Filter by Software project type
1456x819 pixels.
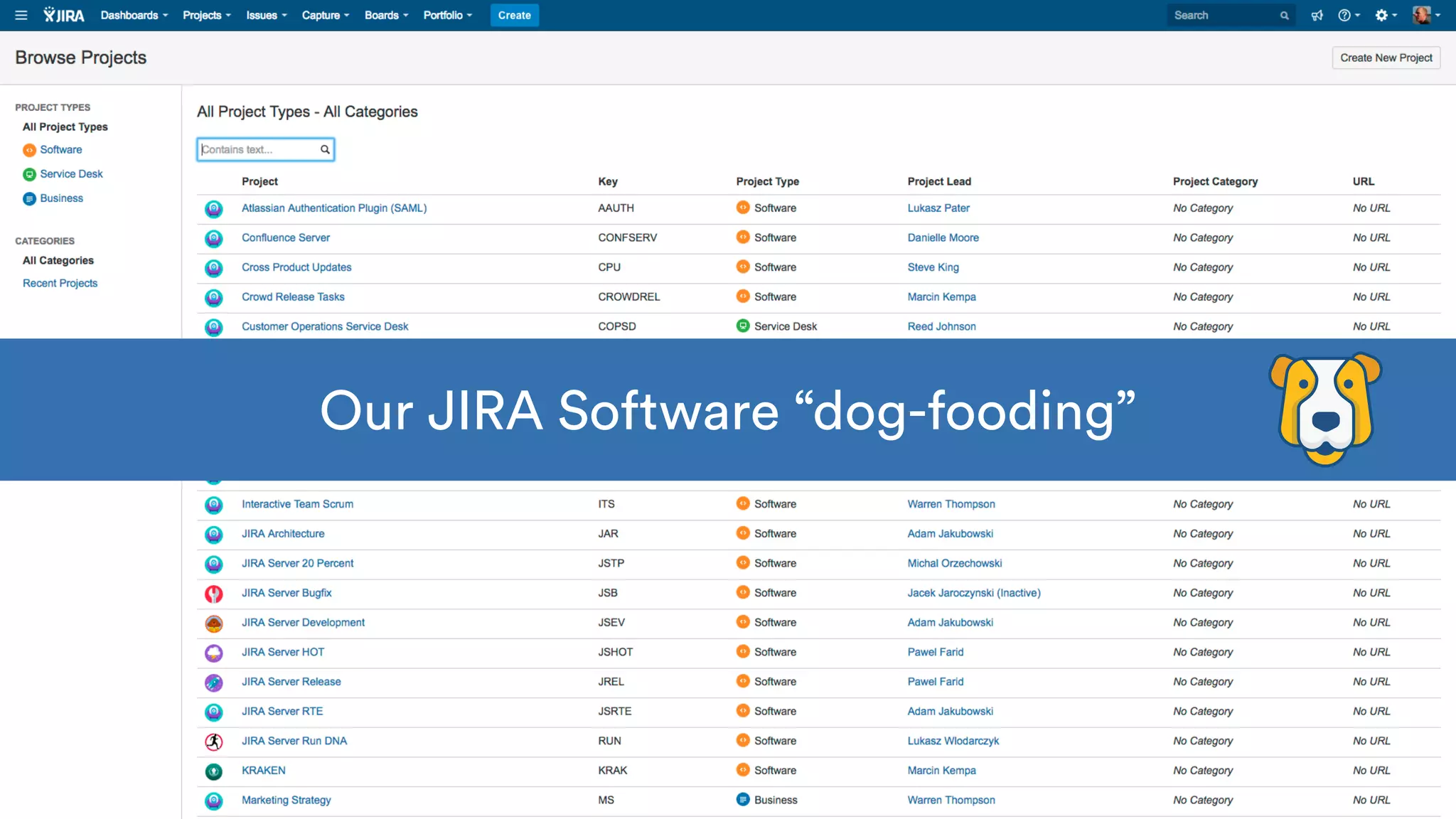61,149
